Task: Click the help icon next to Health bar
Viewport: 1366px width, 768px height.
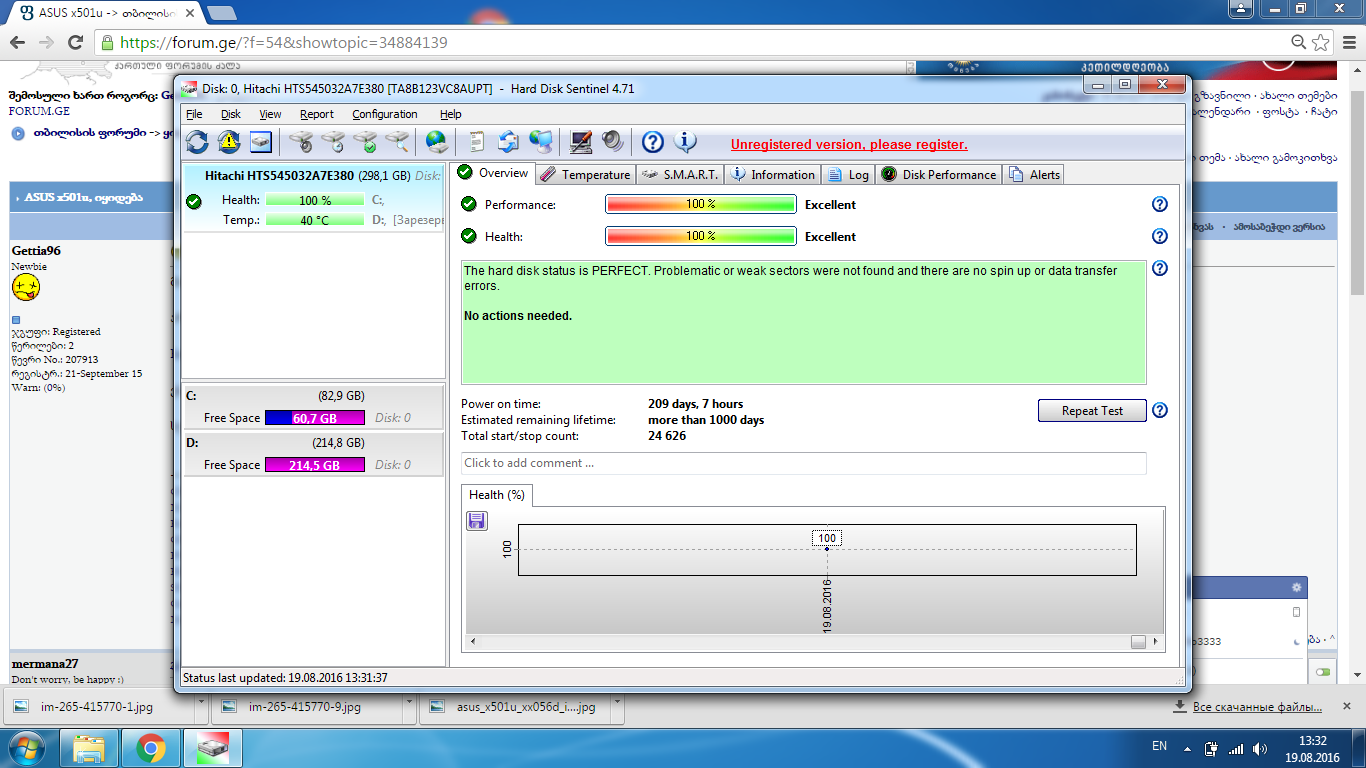Action: 1160,236
